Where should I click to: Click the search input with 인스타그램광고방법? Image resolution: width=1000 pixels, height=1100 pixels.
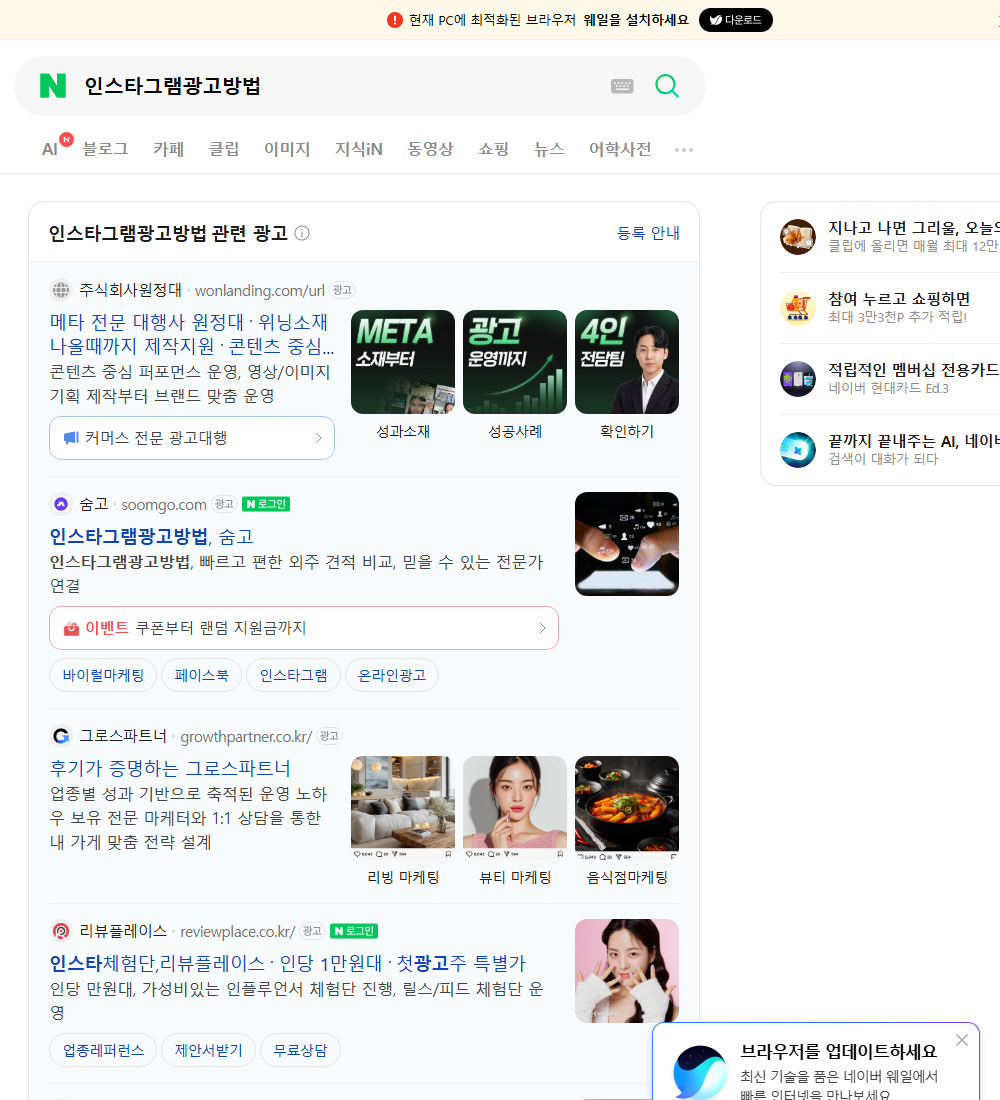tap(337, 86)
